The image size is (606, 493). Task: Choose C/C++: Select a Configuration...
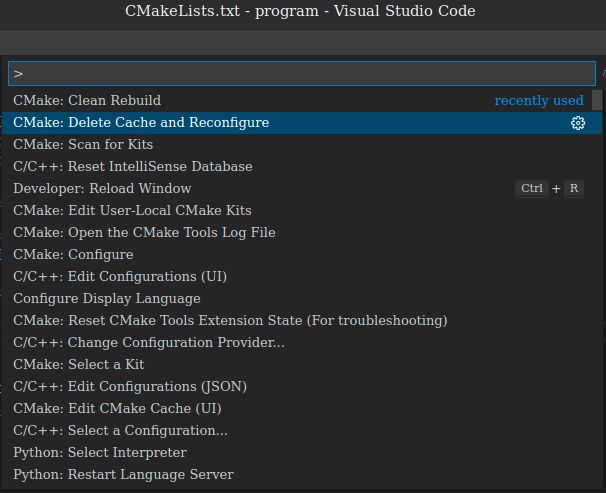[x=302, y=431]
